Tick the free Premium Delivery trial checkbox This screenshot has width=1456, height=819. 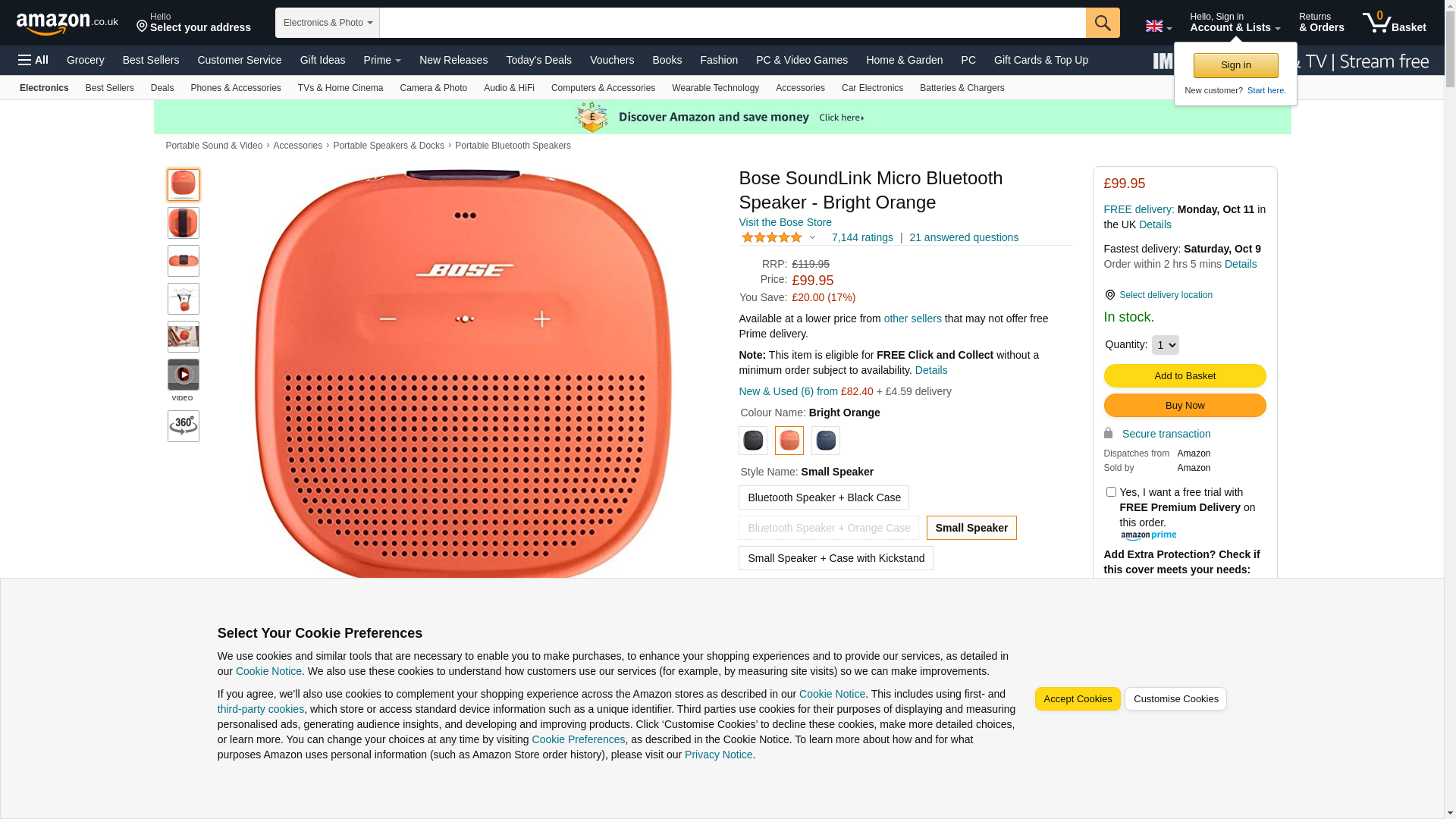1111,492
